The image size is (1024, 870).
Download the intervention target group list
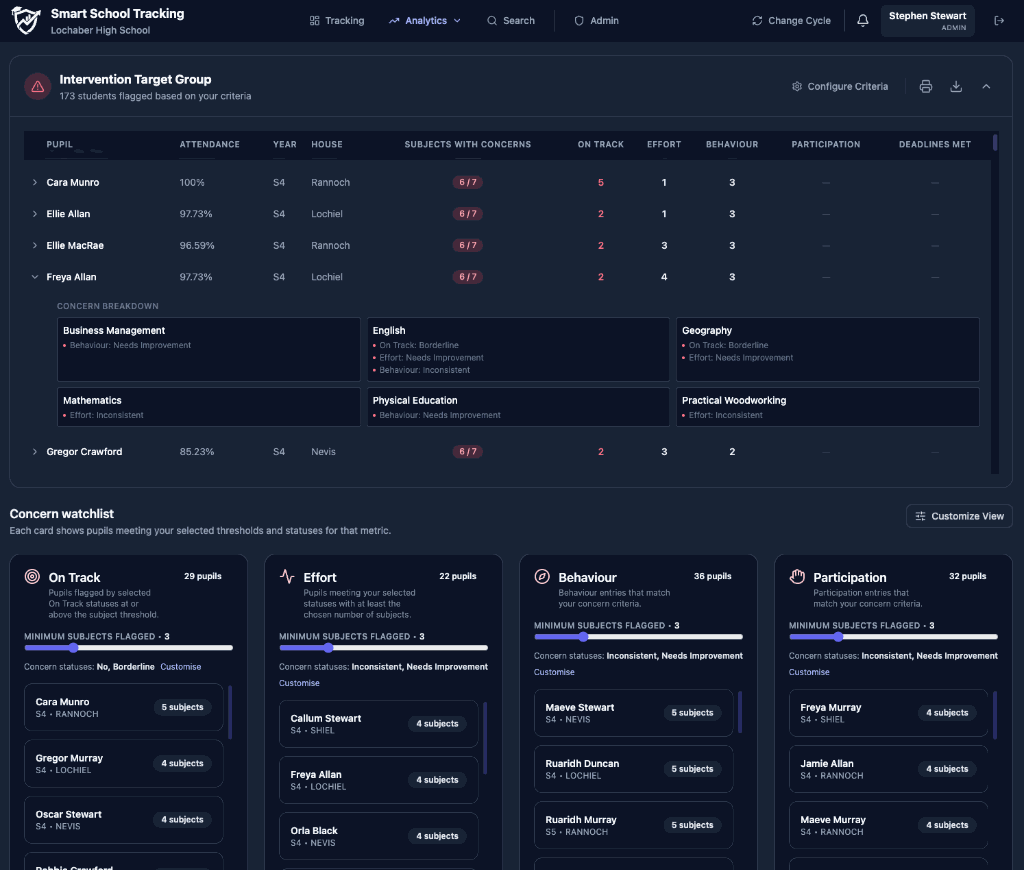(956, 86)
